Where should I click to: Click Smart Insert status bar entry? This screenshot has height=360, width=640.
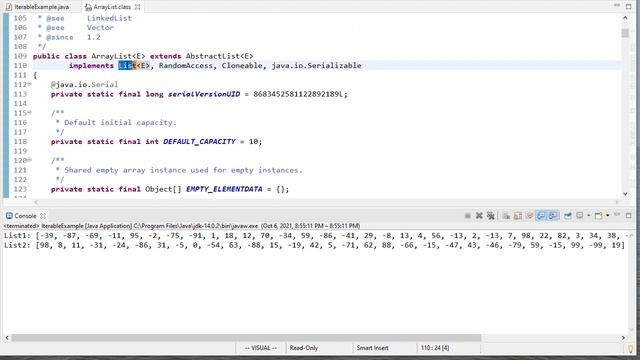[372, 348]
